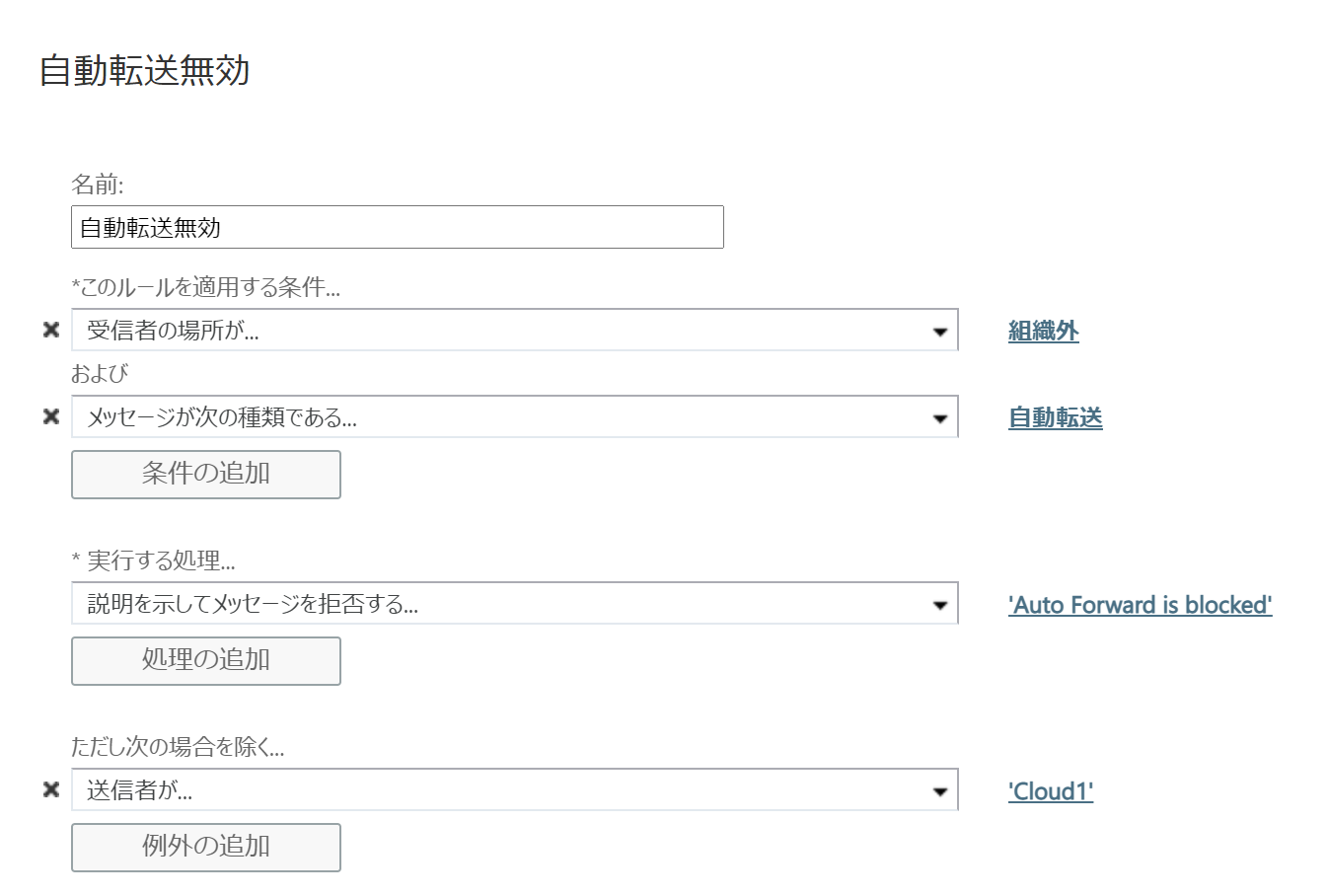This screenshot has height=896, width=1328.
Task: Click the 条件の追加 button
Action: tap(206, 475)
